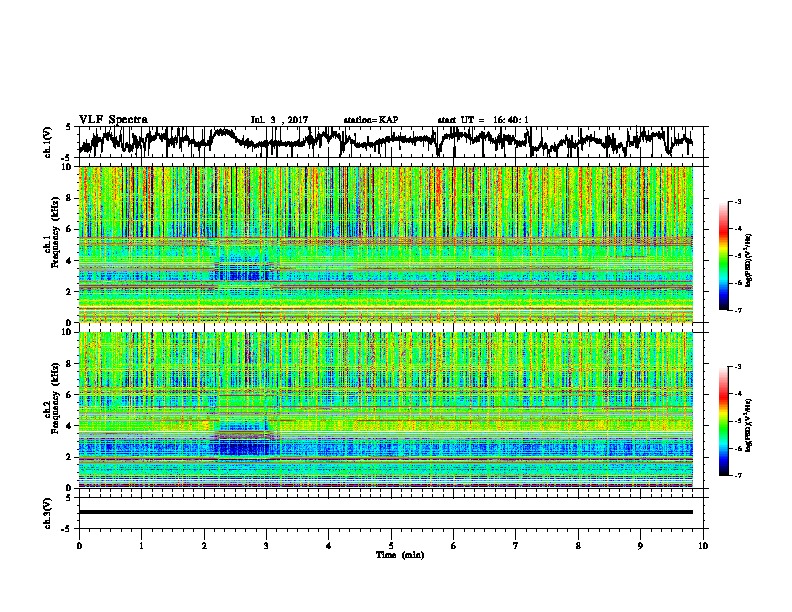The width and height of the screenshot is (792, 612).
Task: Click the time axis tick label '2'
Action: (x=204, y=546)
